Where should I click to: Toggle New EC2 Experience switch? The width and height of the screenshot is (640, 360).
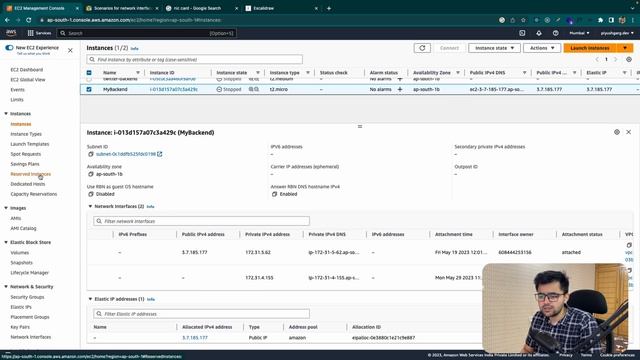tap(9, 48)
